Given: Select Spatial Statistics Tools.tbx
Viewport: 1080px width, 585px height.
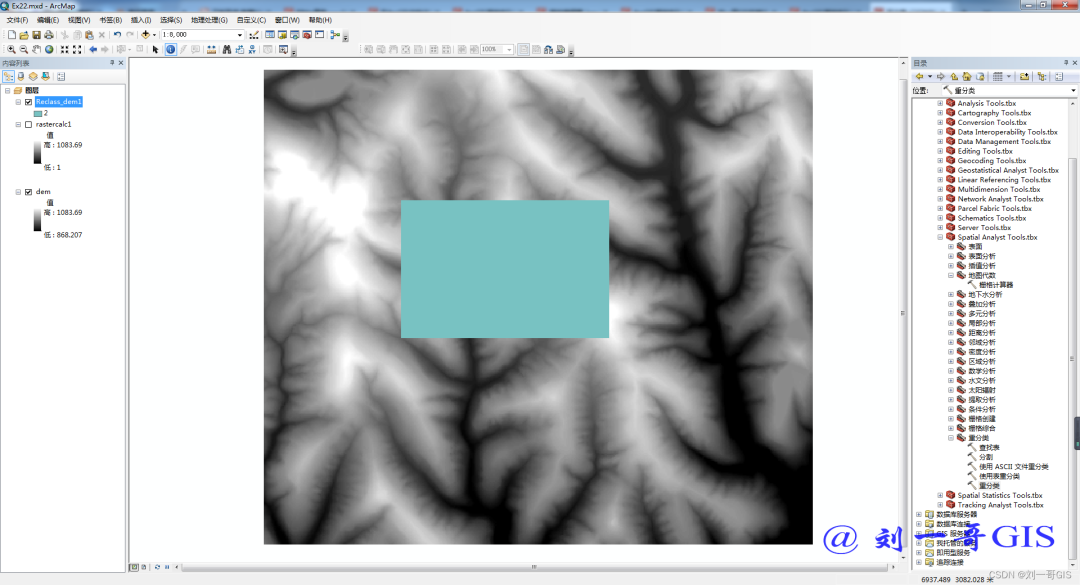Looking at the screenshot, I should pyautogui.click(x=999, y=495).
